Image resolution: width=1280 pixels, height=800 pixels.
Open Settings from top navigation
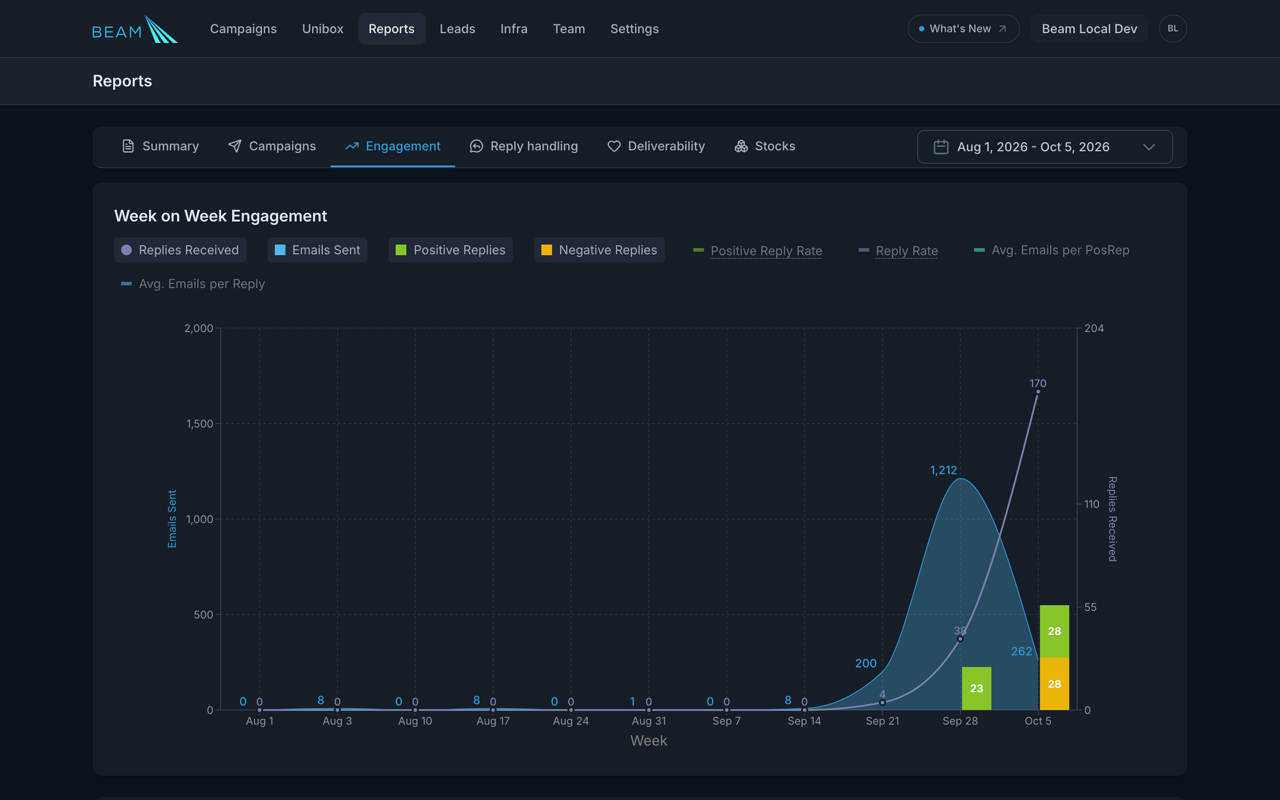coord(634,29)
